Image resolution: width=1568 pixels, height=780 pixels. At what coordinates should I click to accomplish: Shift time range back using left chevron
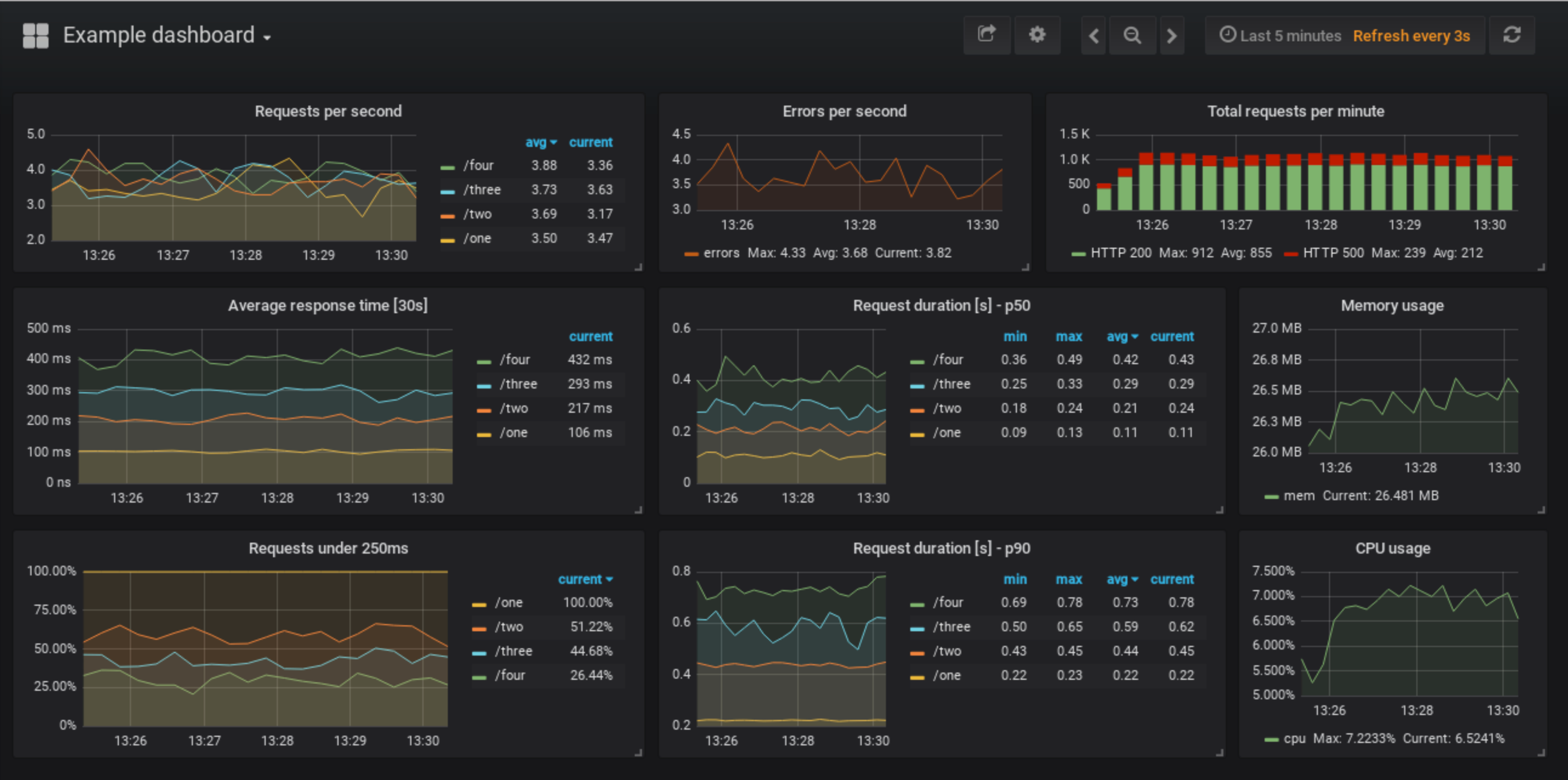tap(1093, 35)
